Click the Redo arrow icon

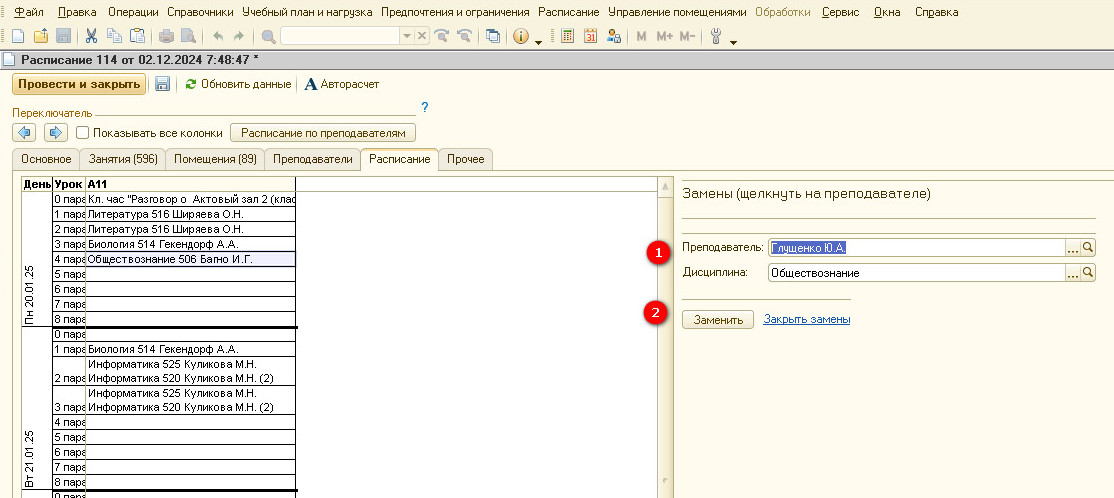[x=239, y=36]
